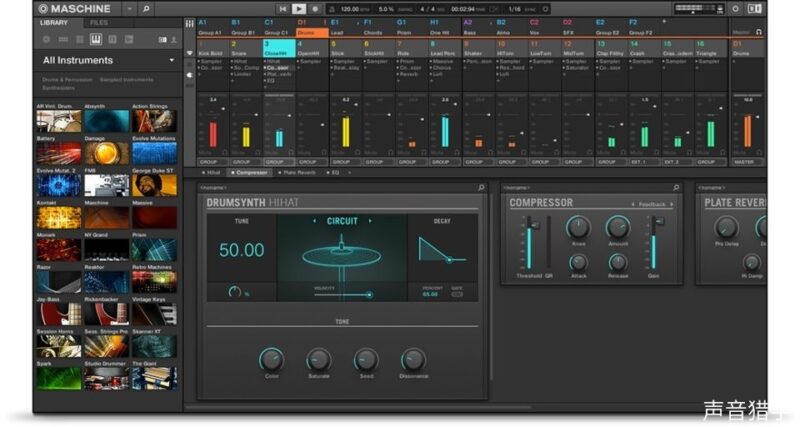Select the Massive instrument thumbnail
Image resolution: width=800 pixels, height=427 pixels.
point(155,217)
